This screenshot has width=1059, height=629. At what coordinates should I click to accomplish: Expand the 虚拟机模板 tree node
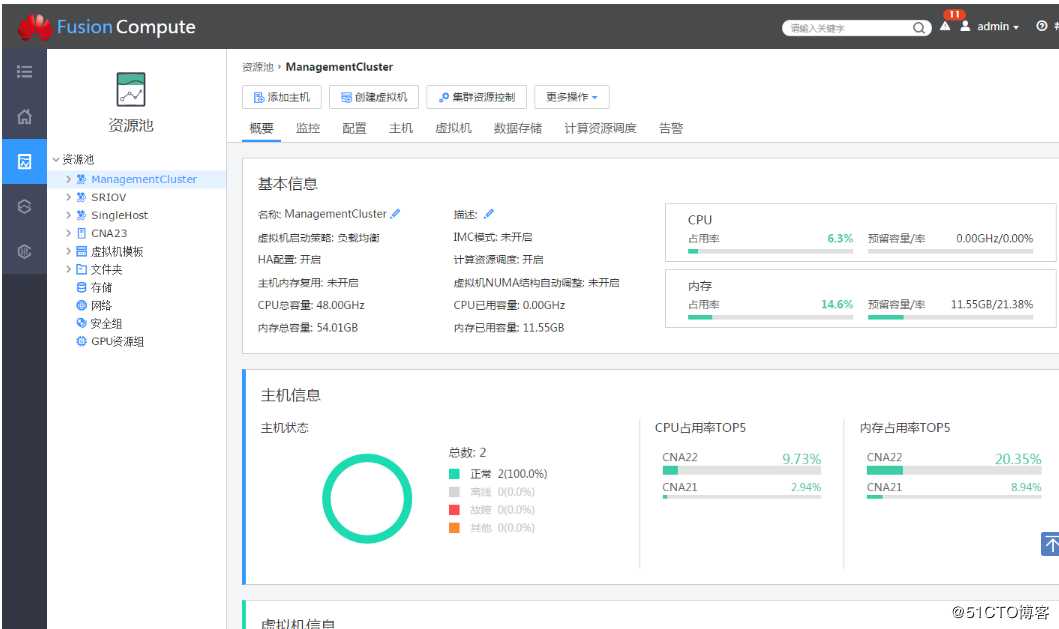pos(68,251)
